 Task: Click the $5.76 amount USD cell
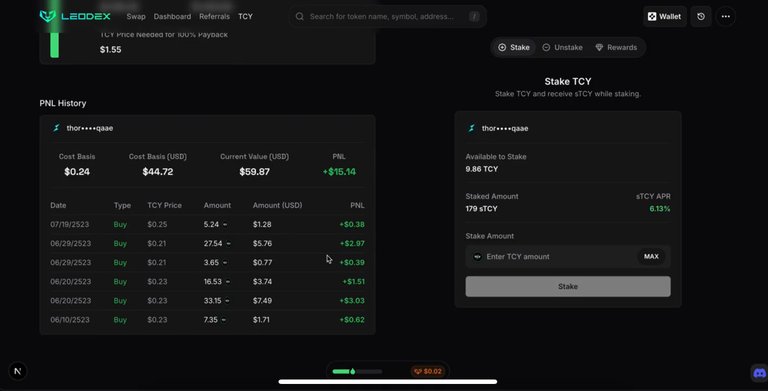click(x=262, y=244)
